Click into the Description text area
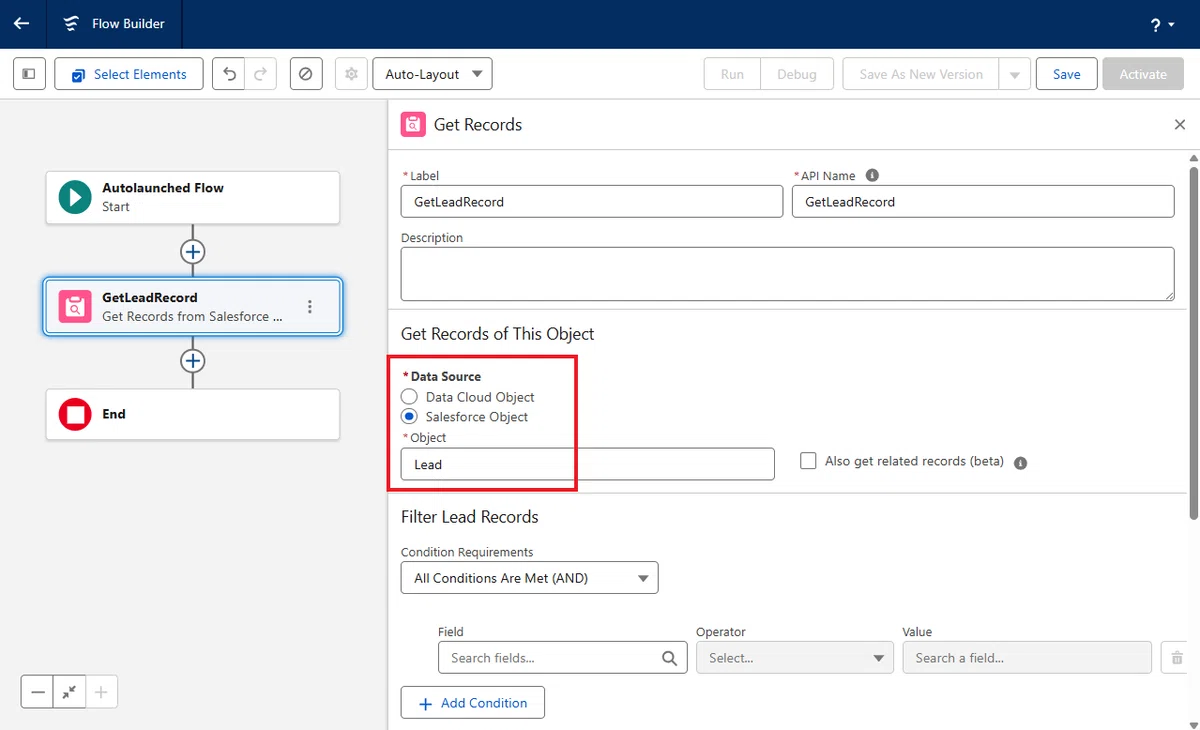Viewport: 1200px width, 730px height. point(787,274)
